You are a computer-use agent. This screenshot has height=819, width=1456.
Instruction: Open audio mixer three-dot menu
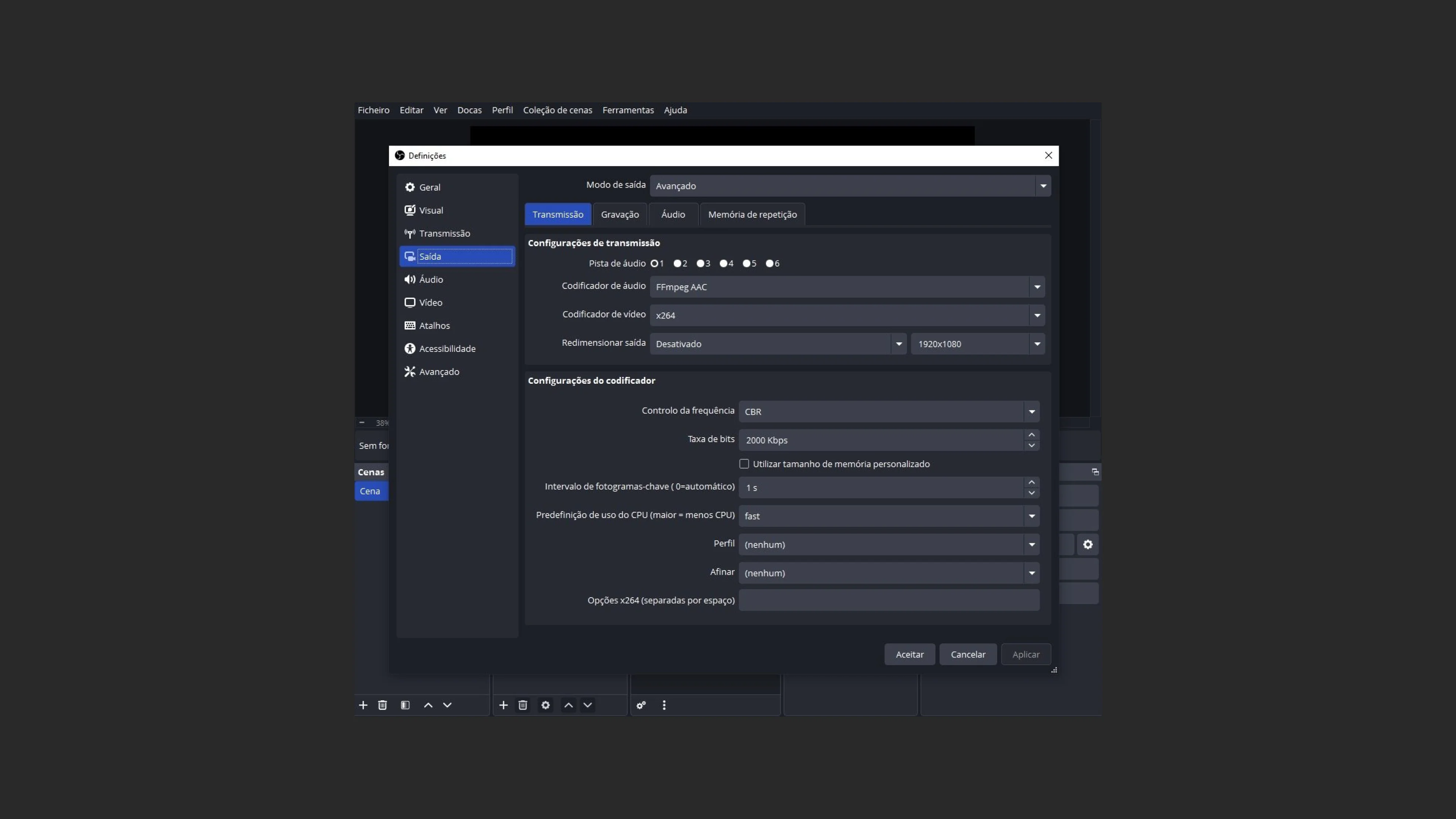(x=664, y=705)
